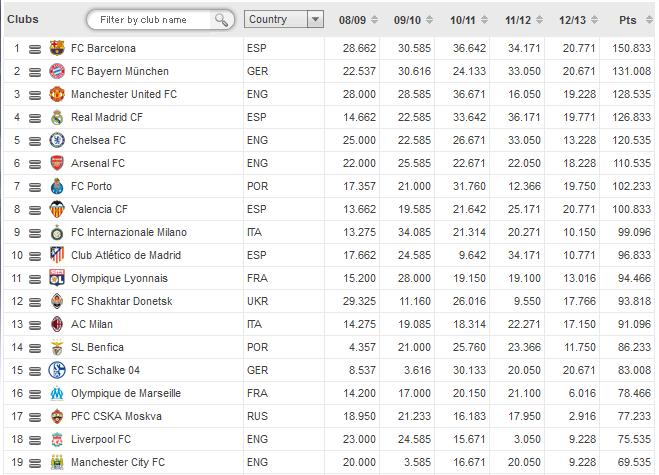Click the FC Barcelona club crest
Viewport: 659px width, 475px height.
point(57,48)
